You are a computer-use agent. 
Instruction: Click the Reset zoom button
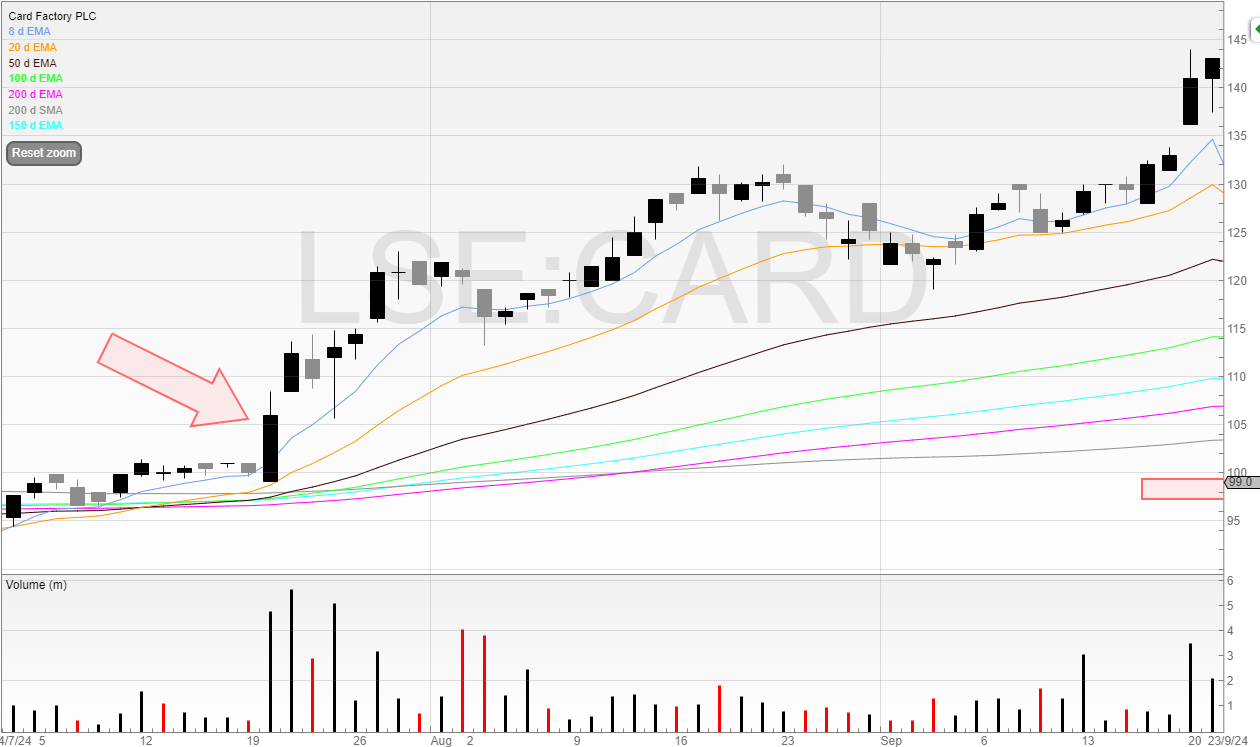click(43, 153)
